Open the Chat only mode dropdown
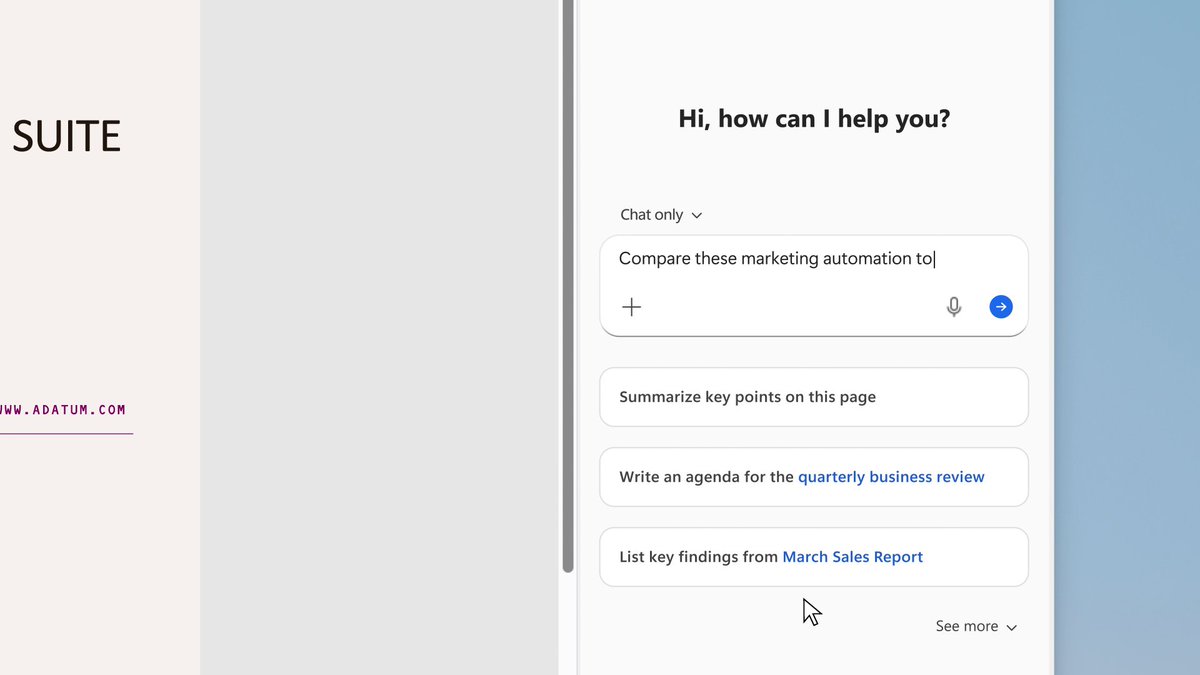1200x675 pixels. click(x=661, y=215)
